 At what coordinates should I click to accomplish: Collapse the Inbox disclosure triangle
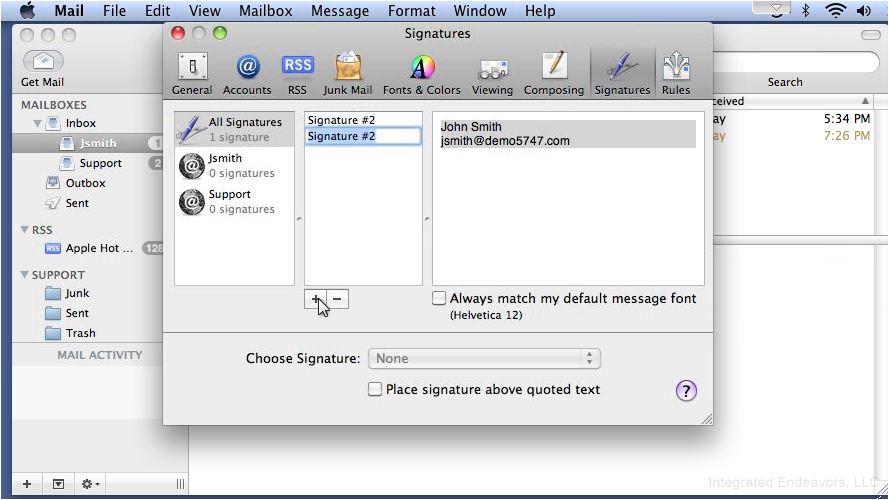point(37,123)
